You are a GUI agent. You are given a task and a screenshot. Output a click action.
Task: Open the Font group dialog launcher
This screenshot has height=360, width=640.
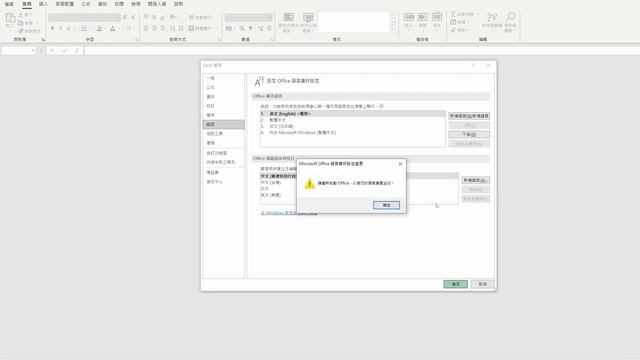click(x=137, y=40)
